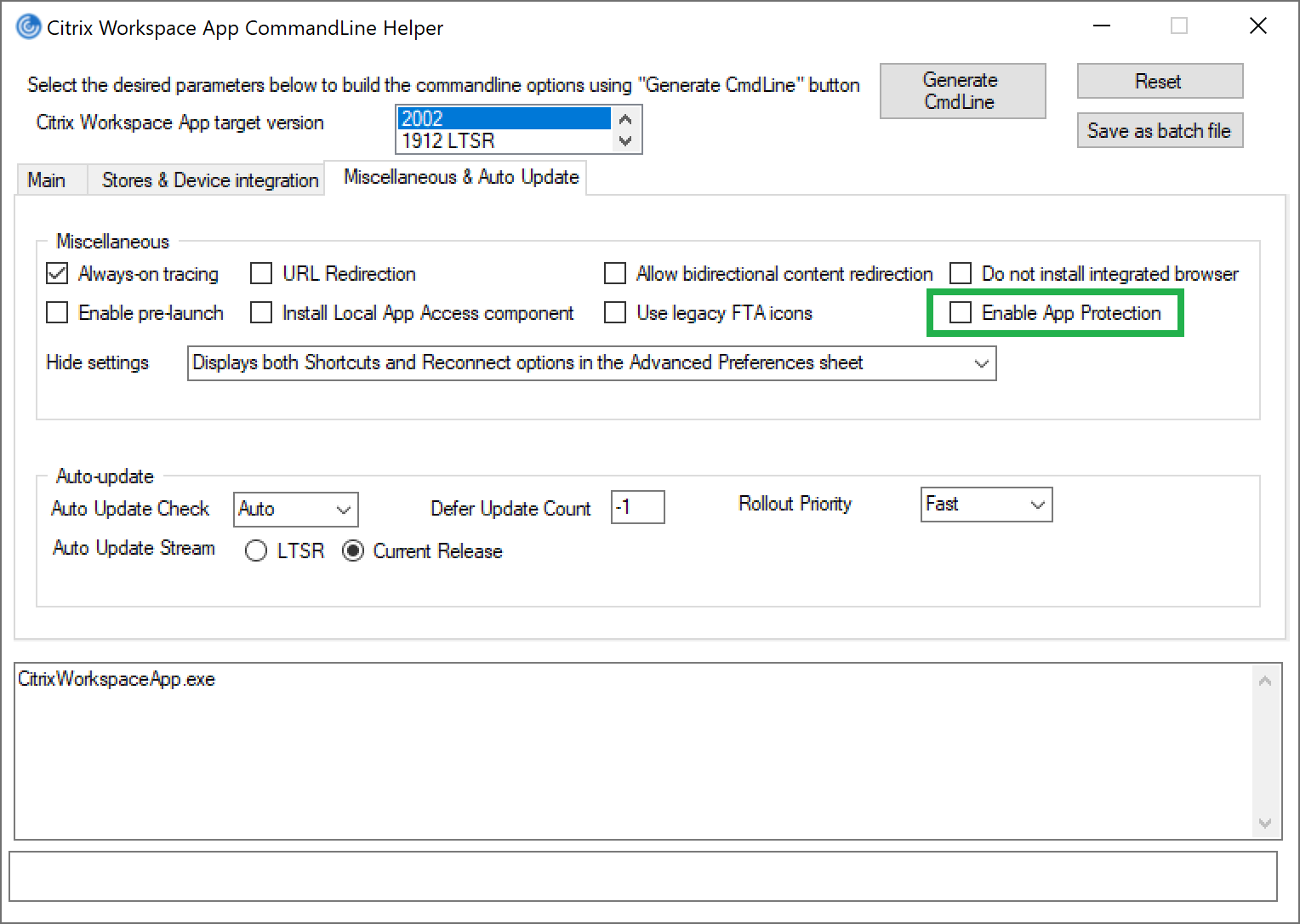1300x924 pixels.
Task: Close the CommandLine Helper window
Action: tap(1257, 26)
